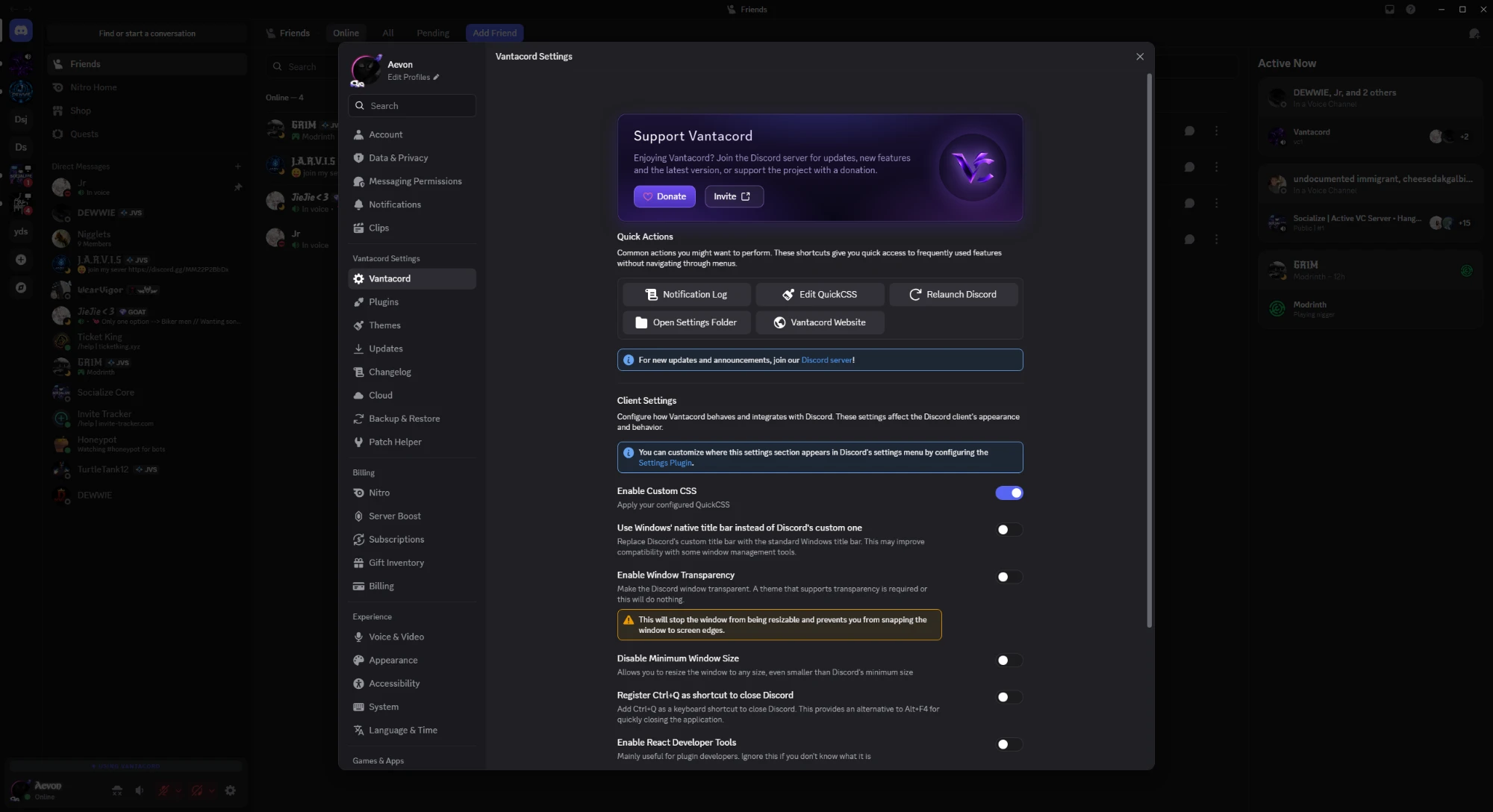Click the Data & Privacy shield icon
This screenshot has width=1493, height=812.
pyautogui.click(x=358, y=158)
